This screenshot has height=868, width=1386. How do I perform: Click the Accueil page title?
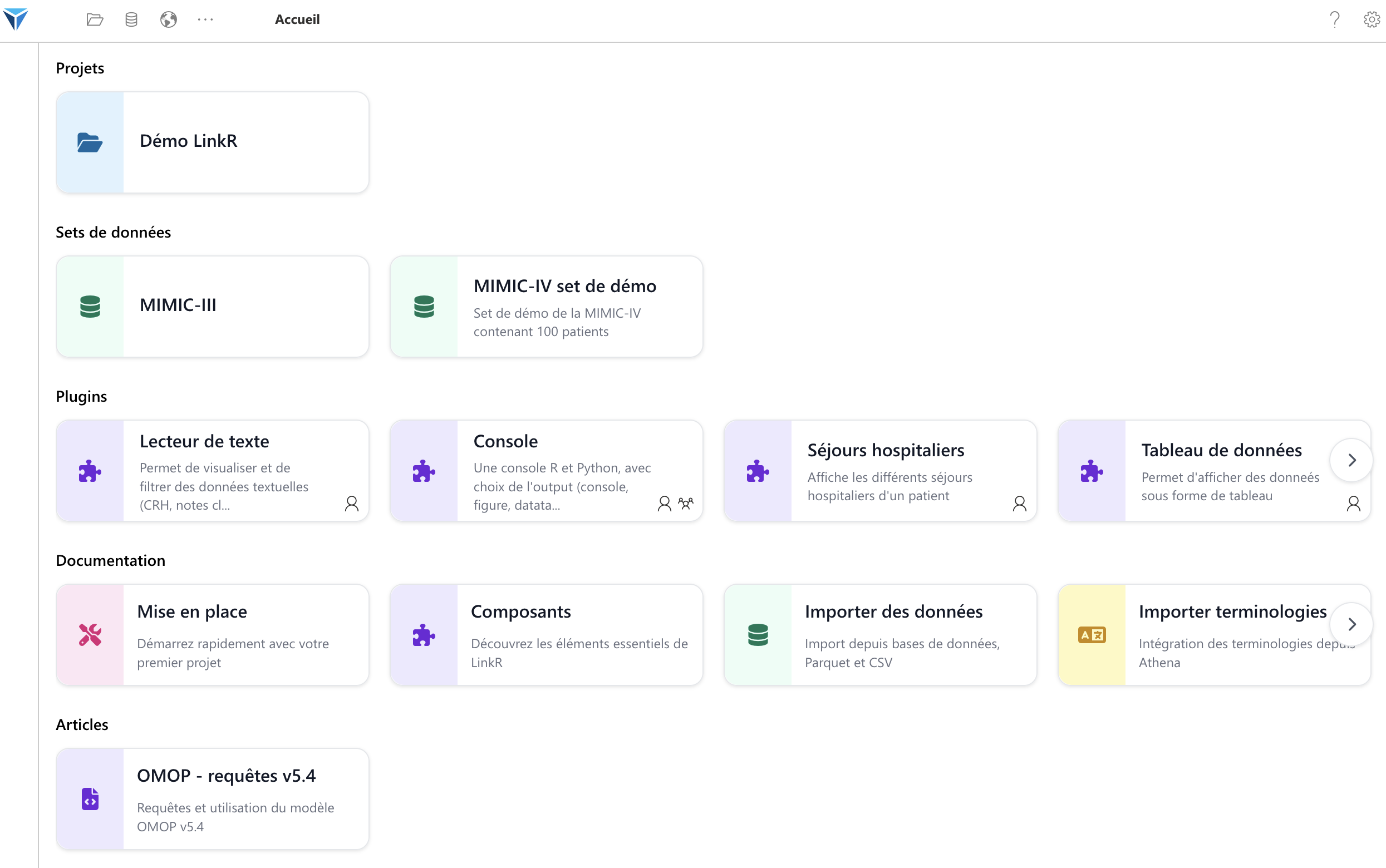[x=297, y=19]
